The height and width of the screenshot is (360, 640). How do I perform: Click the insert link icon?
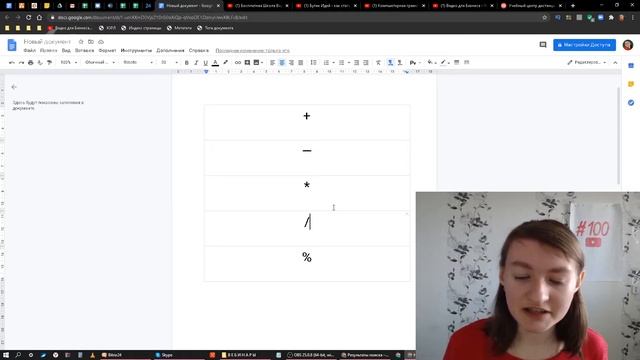238,62
